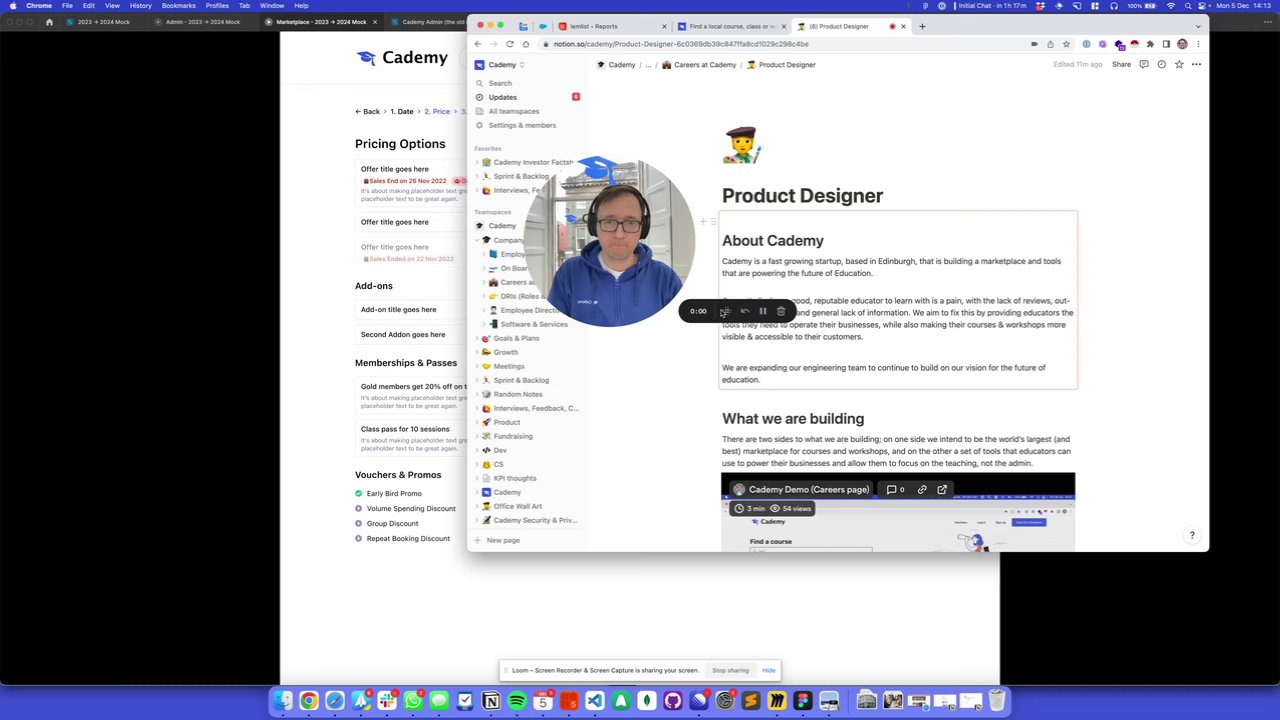Click the Back link on the pricing page
The image size is (1280, 720).
coord(367,112)
